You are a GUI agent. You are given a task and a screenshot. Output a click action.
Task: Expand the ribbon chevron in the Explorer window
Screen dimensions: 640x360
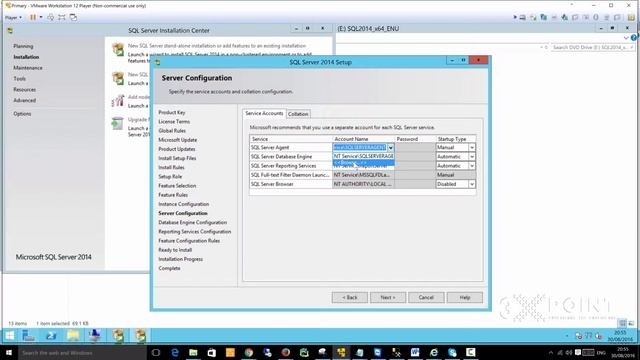(626, 38)
